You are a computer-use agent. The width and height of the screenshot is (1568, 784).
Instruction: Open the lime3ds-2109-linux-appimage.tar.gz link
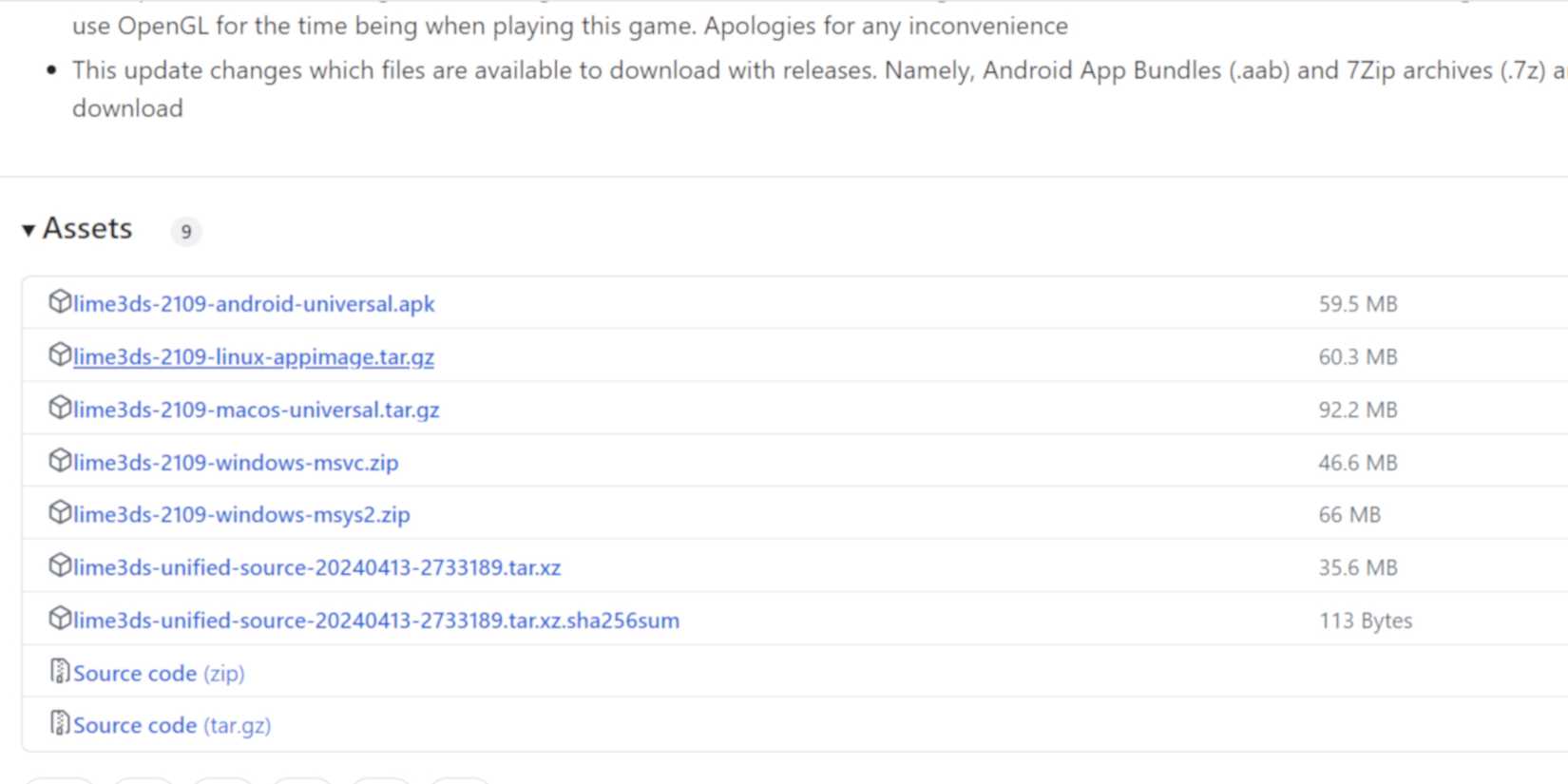[x=254, y=357]
